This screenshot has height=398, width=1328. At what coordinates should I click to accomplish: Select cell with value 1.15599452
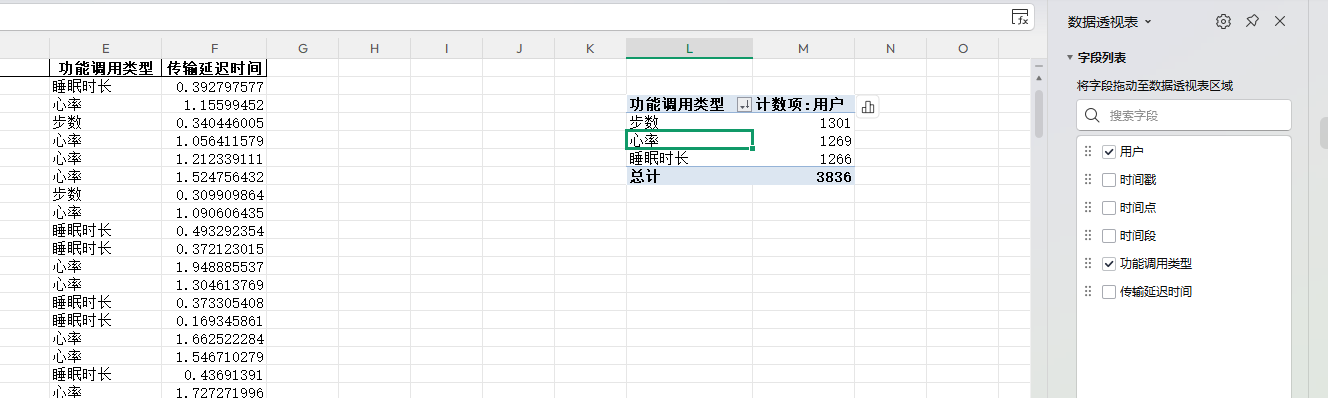(x=213, y=104)
